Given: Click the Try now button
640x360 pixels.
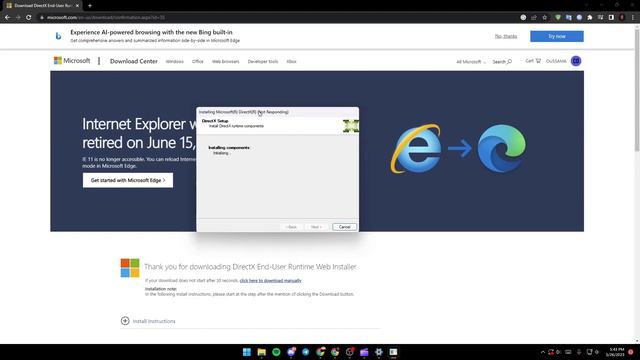Looking at the screenshot, I should 557,36.
